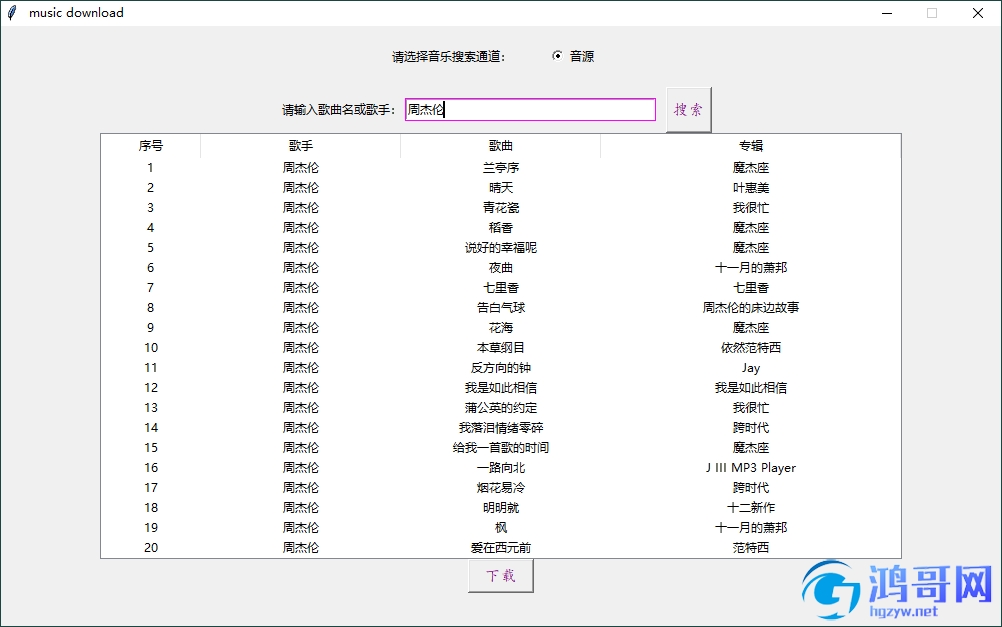Click album 范特西 in row 20

751,548
